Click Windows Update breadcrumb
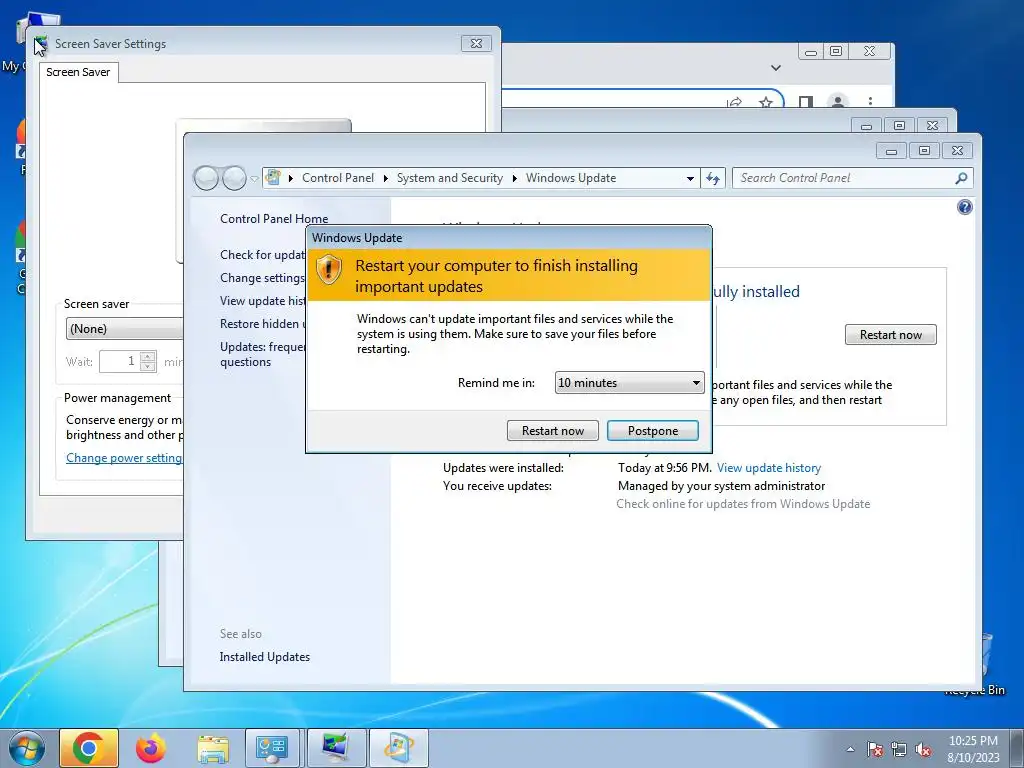Viewport: 1024px width, 768px height. click(x=571, y=178)
